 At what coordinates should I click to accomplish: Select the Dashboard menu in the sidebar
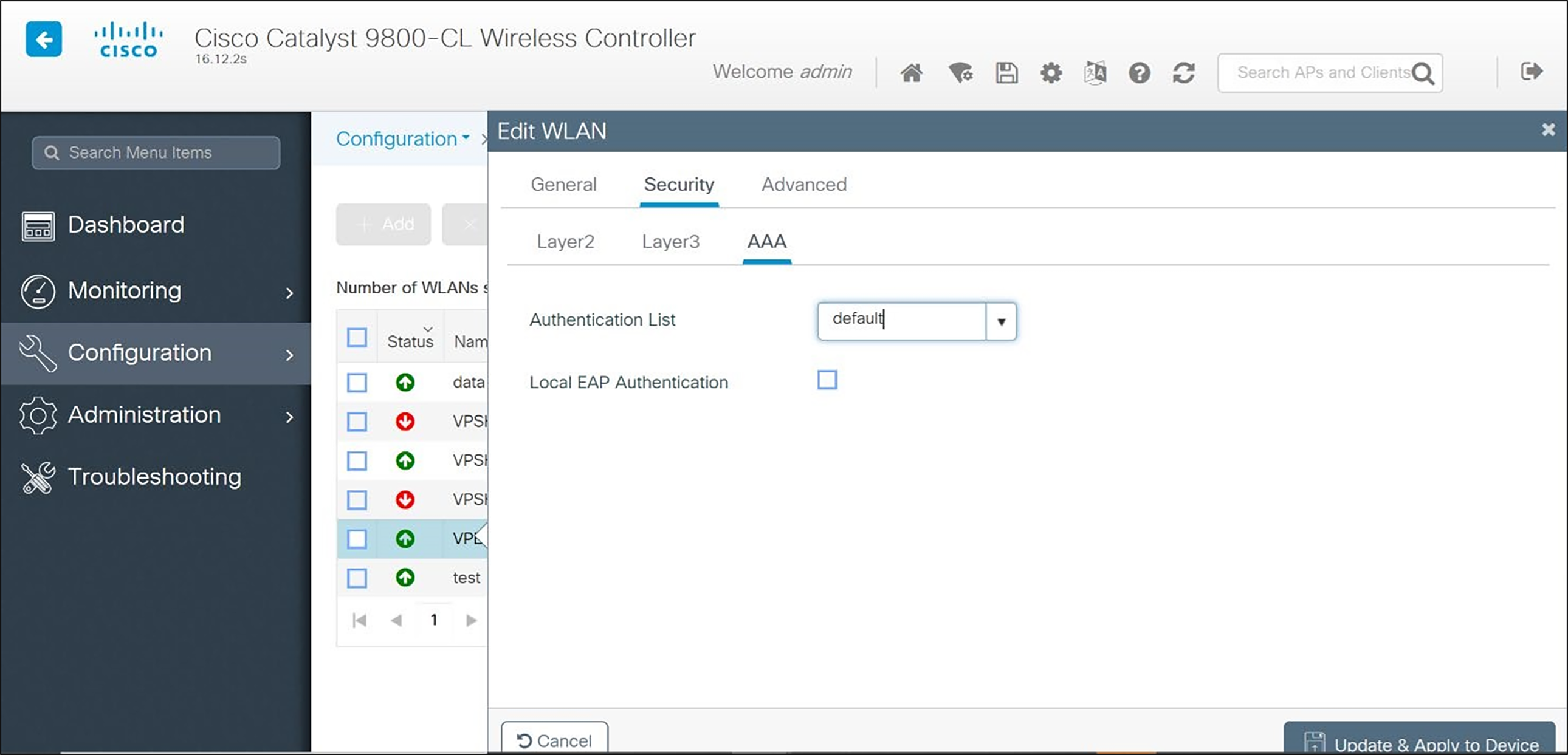(126, 225)
